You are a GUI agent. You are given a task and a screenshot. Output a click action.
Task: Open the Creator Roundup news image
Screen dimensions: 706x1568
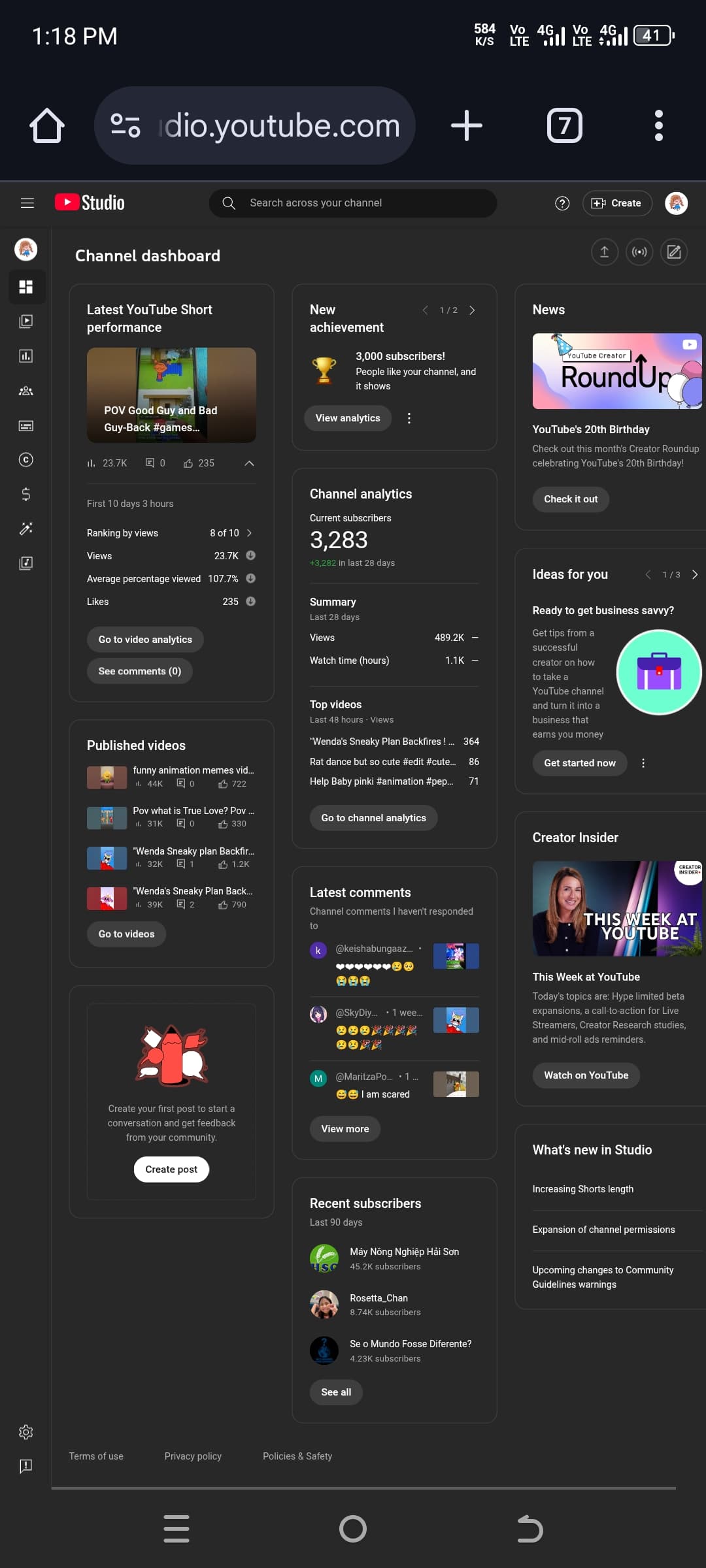[x=617, y=371]
